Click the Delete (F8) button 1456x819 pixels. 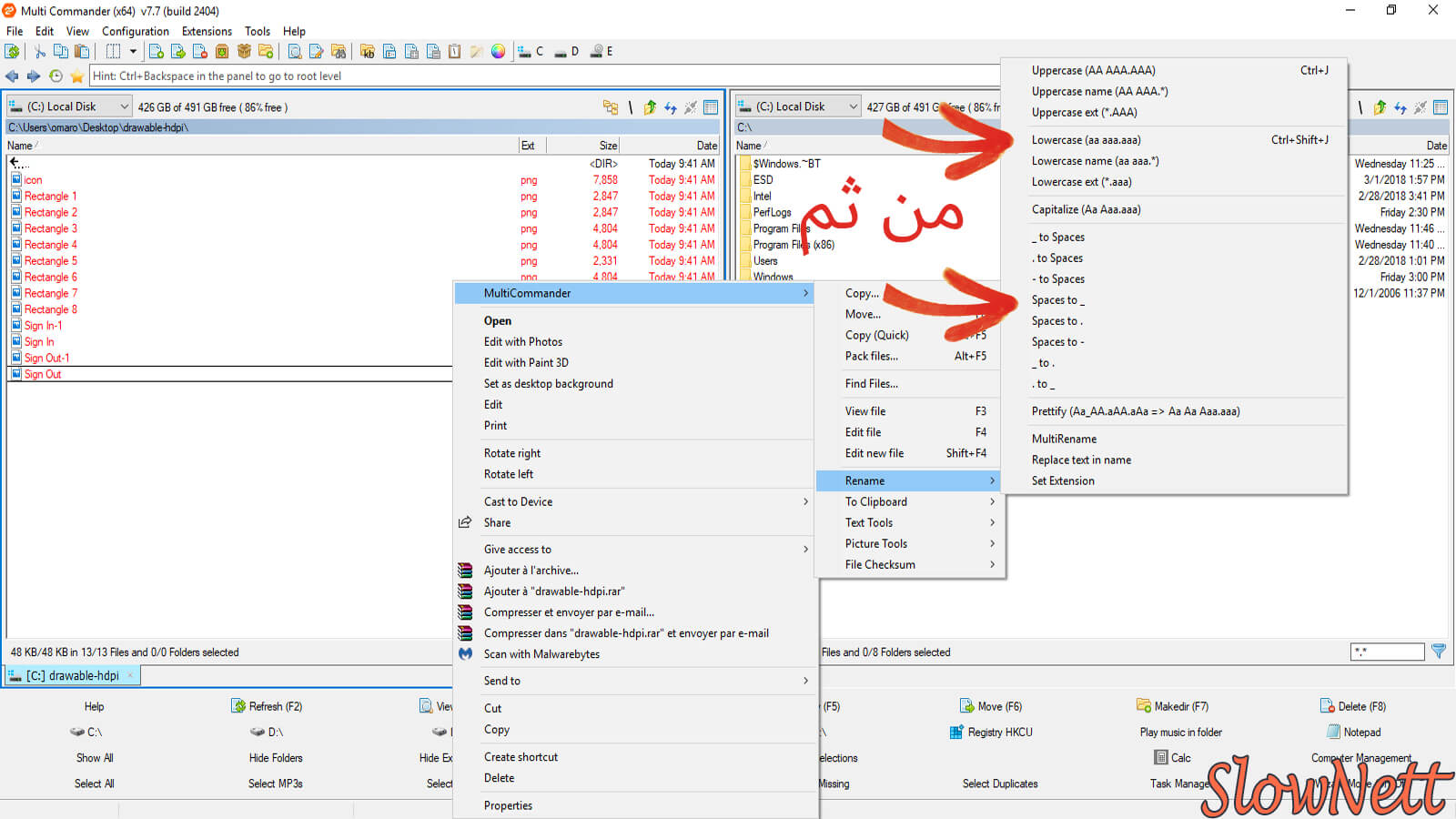coord(1353,706)
